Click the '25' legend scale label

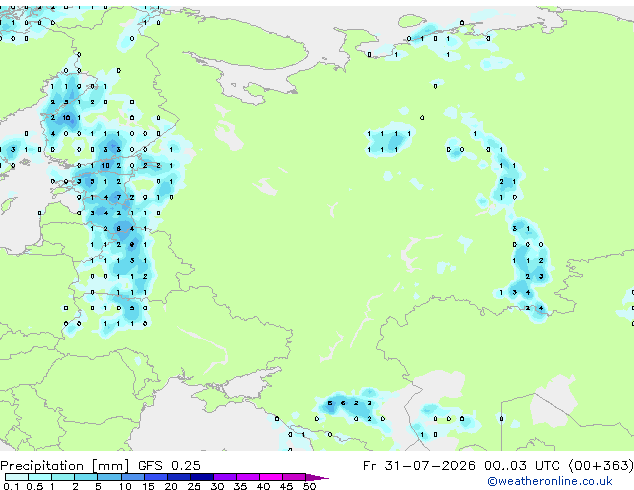pos(194,486)
